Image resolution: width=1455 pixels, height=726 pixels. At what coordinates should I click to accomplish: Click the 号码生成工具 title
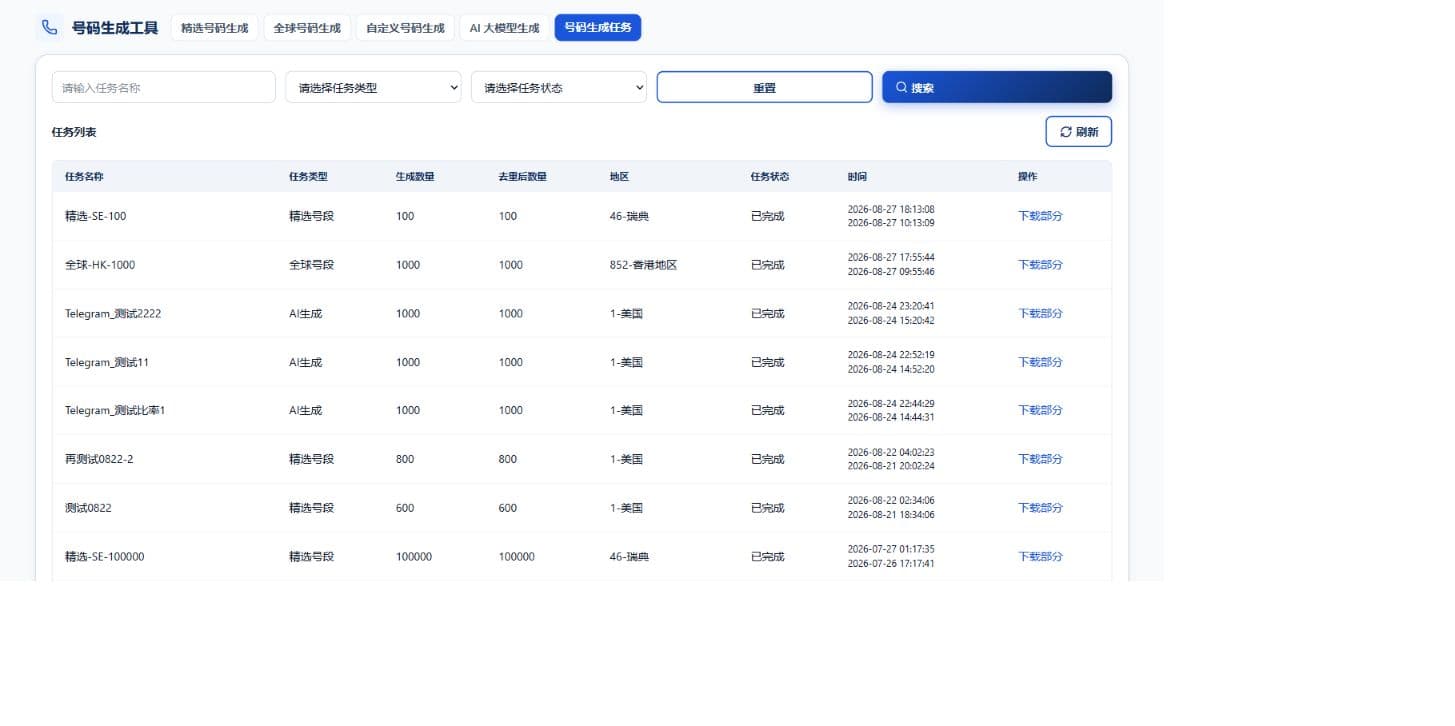click(x=115, y=28)
